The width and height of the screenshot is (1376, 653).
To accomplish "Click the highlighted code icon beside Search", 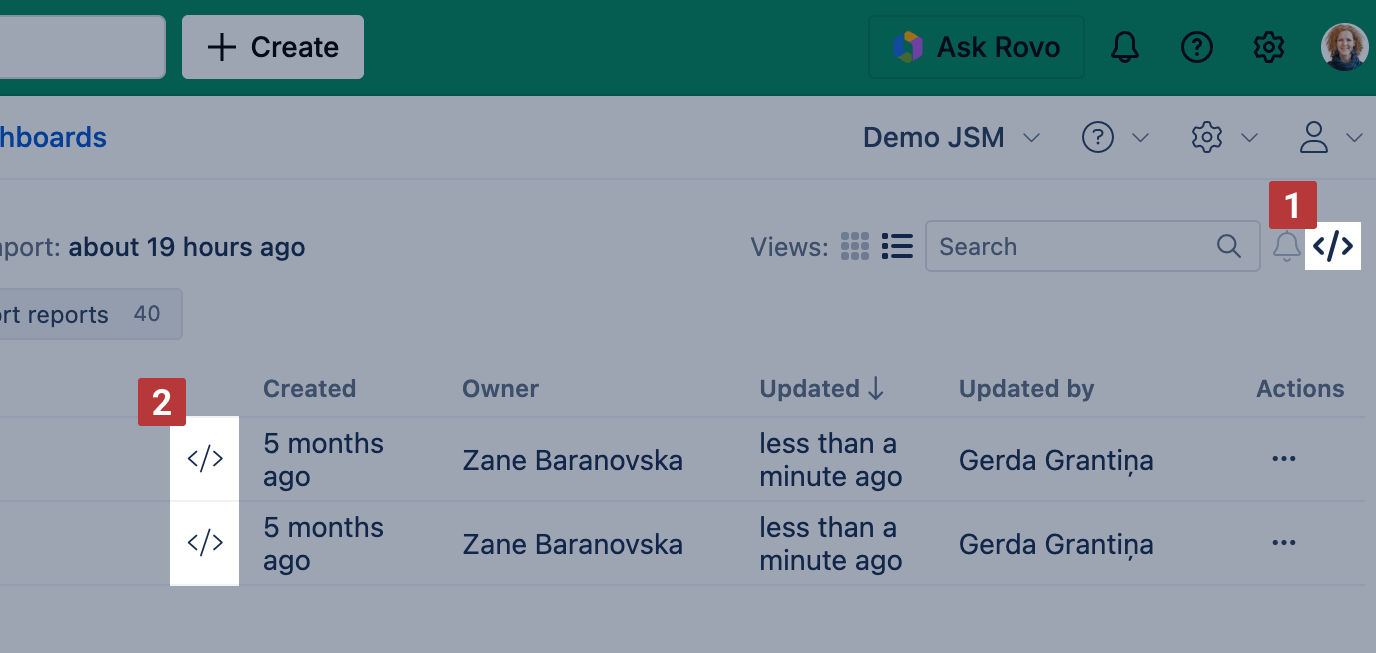I will coord(1333,246).
